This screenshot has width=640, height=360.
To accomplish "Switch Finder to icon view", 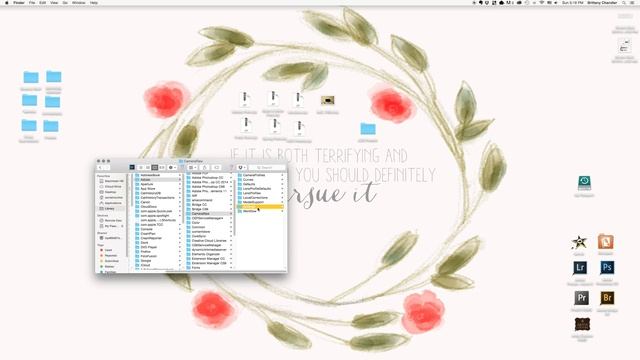I will [x=140, y=167].
